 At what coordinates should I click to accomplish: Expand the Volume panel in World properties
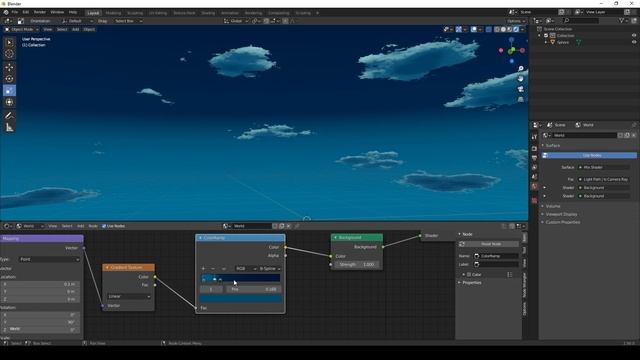pos(553,206)
